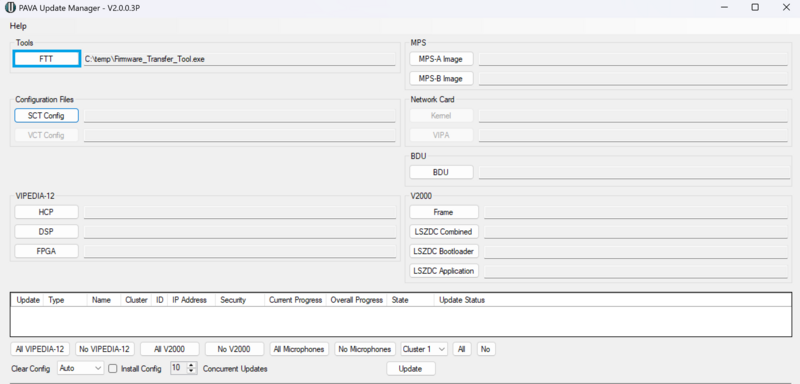Sort by the Update Status column header
Image resolution: width=800 pixels, height=384 pixels.
pos(462,300)
